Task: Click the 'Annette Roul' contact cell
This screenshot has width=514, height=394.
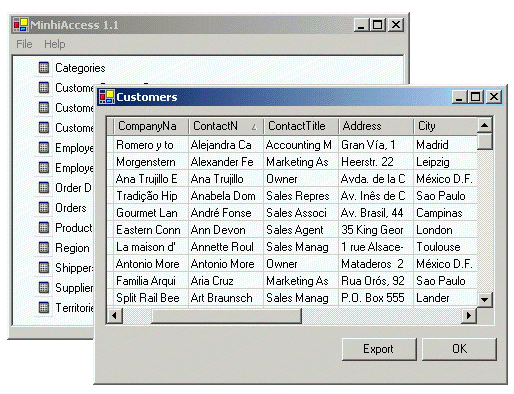Action: point(226,247)
